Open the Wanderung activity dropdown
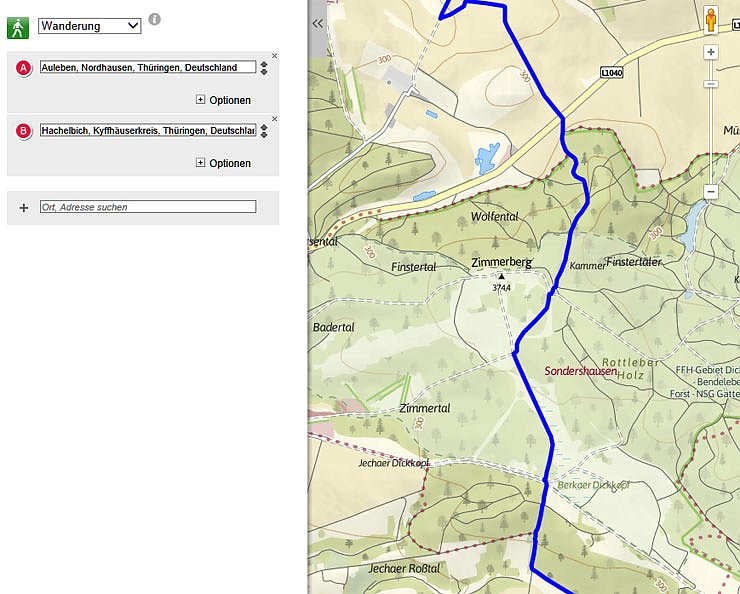Viewport: 740px width, 594px height. pos(90,26)
